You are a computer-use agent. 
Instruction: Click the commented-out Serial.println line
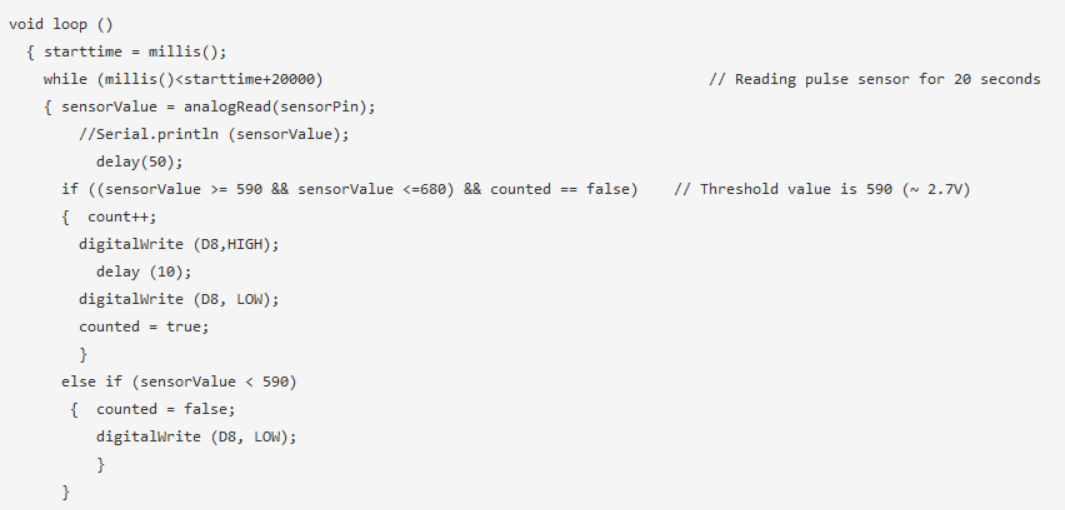point(213,134)
